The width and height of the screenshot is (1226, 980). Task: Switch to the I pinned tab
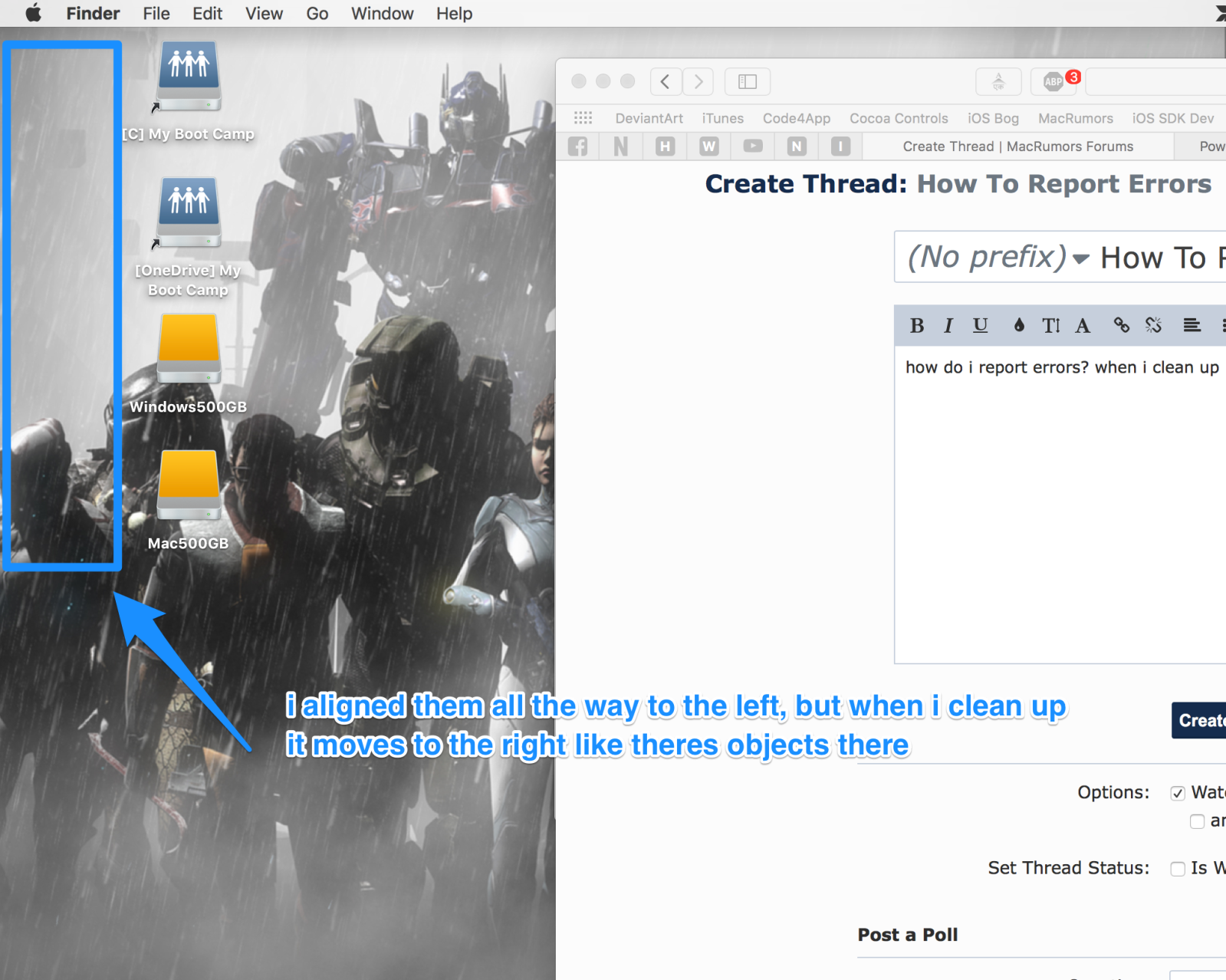841,146
